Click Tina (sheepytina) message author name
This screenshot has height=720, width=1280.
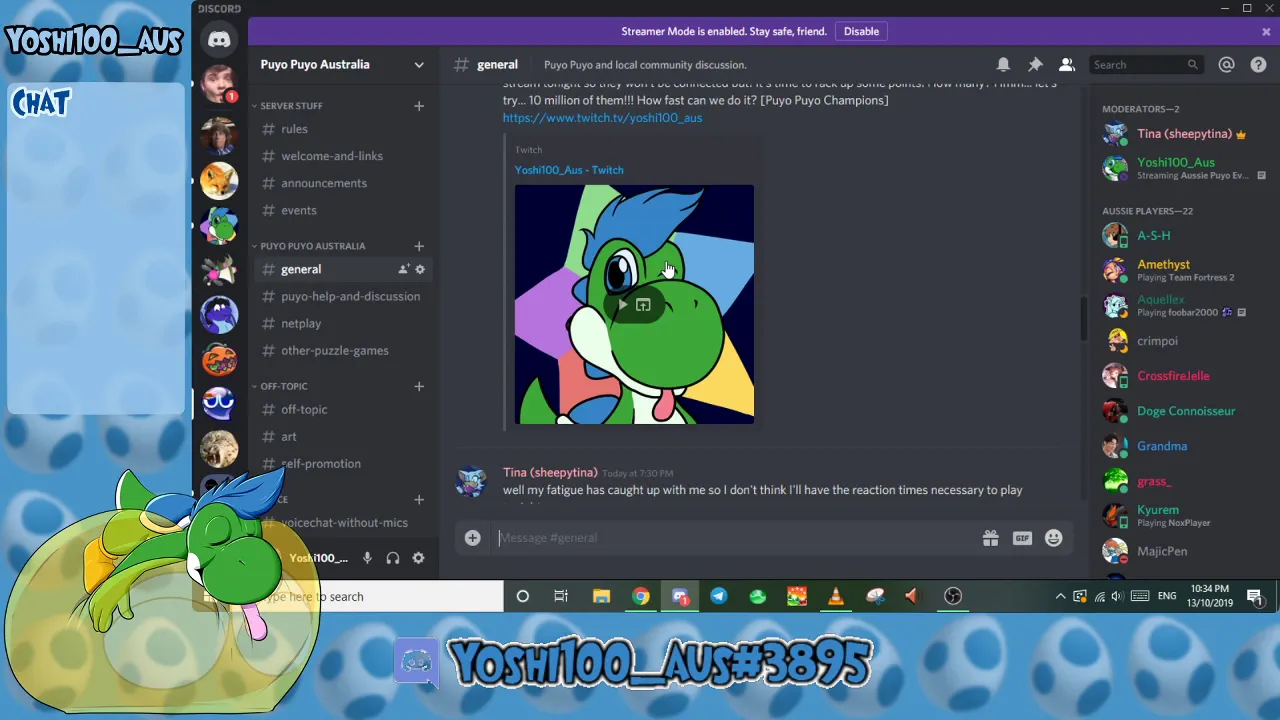550,472
